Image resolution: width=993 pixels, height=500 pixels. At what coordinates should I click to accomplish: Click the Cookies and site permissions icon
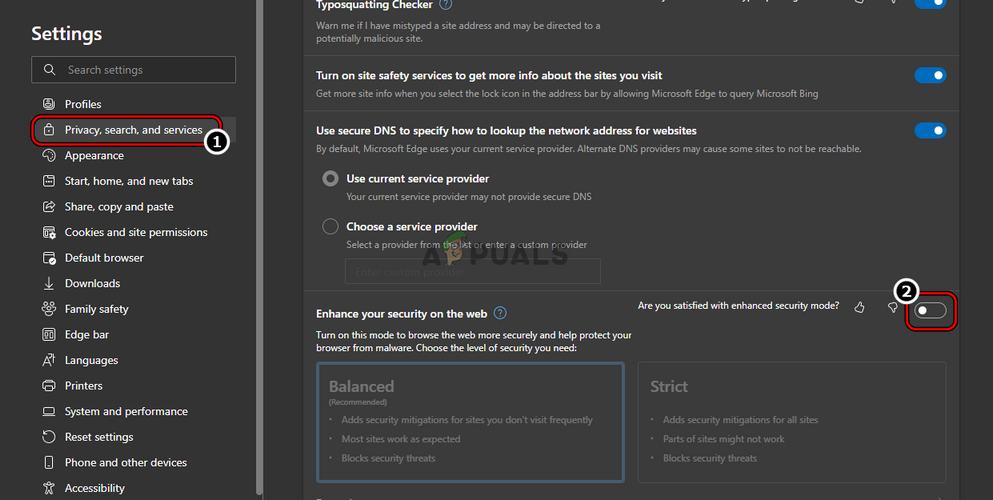click(49, 232)
